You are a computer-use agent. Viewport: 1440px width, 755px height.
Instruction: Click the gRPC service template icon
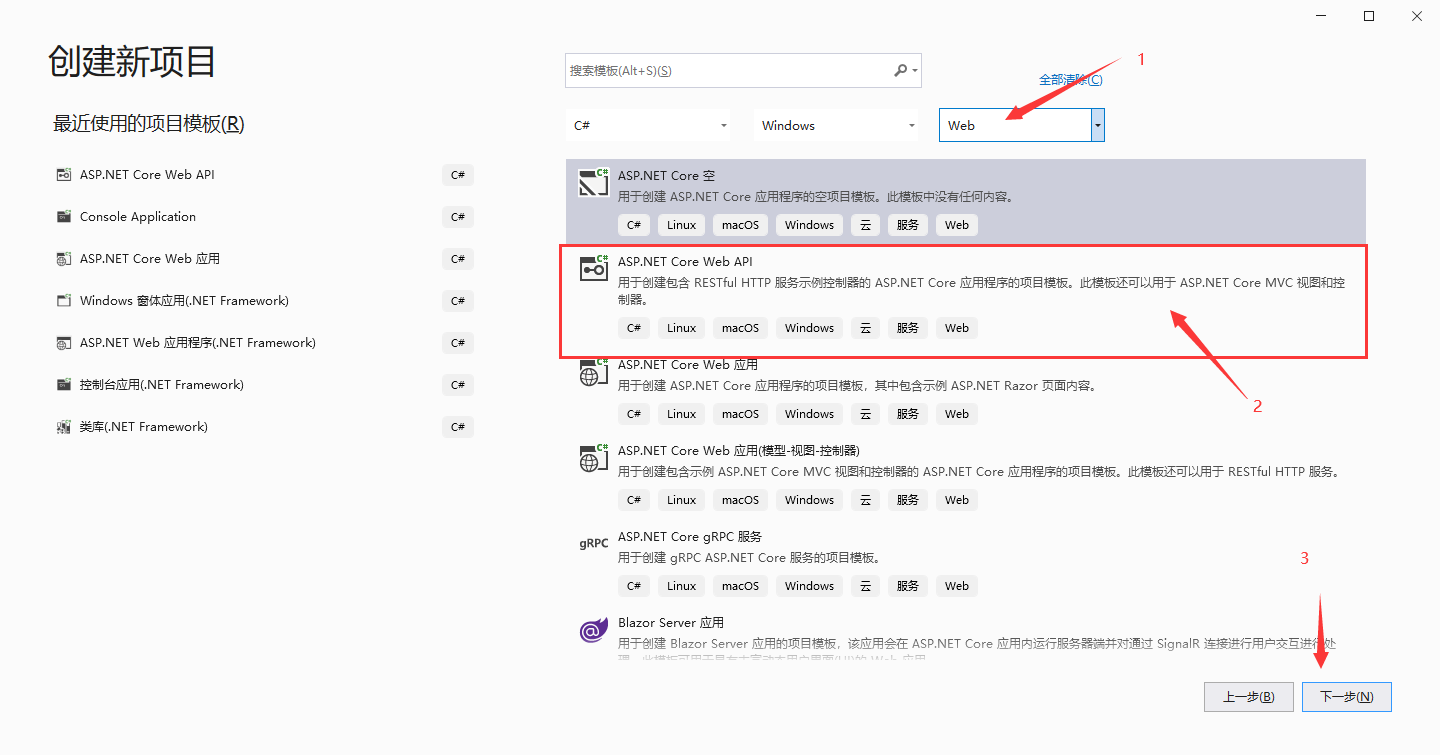[594, 544]
